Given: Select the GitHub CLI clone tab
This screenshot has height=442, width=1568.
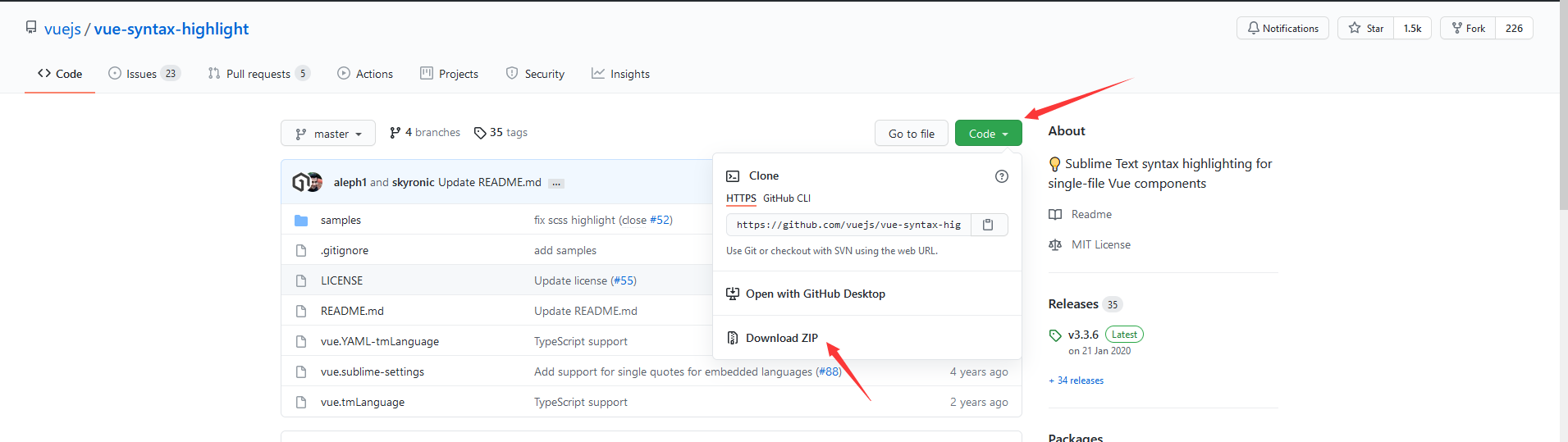Looking at the screenshot, I should [787, 198].
